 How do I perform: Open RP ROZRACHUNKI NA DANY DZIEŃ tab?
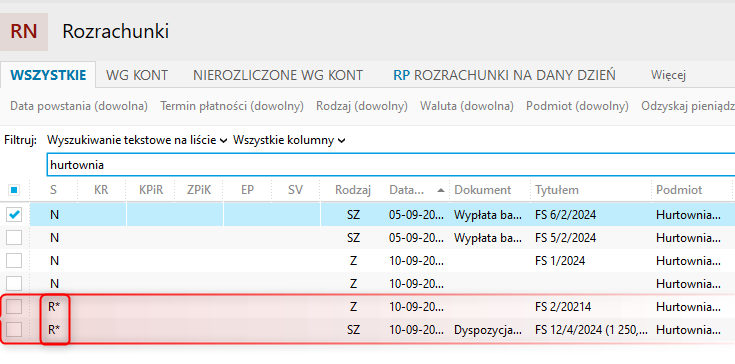point(504,75)
